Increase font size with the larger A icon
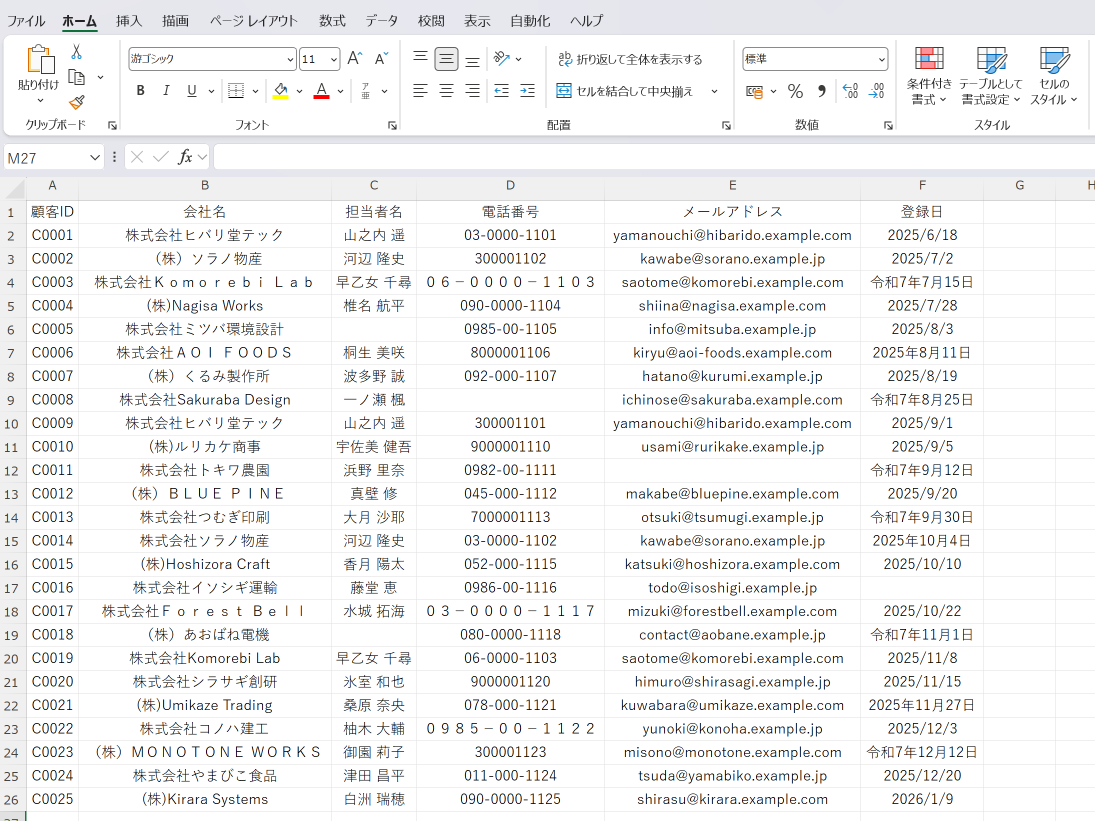Screen dimensions: 1095x821 (355, 59)
